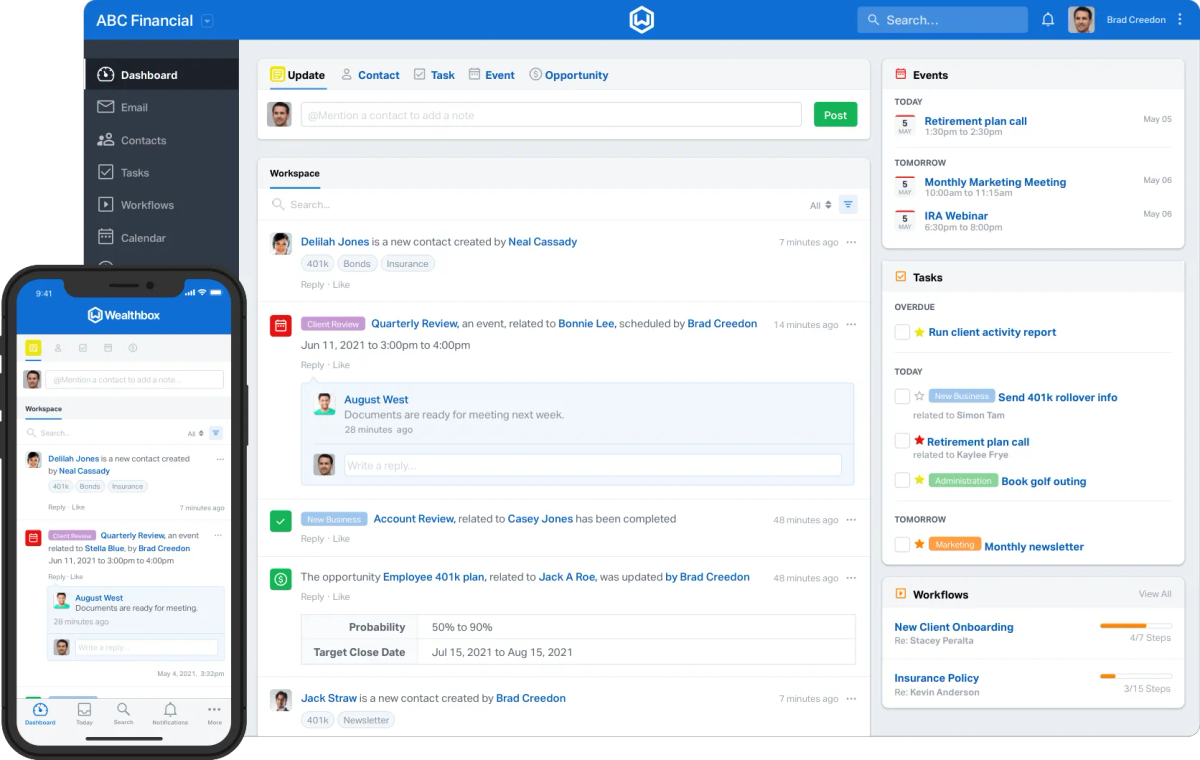Click calendar icon beside Monthly Marketing Meeting
Image resolution: width=1200 pixels, height=760 pixels.
[x=905, y=187]
